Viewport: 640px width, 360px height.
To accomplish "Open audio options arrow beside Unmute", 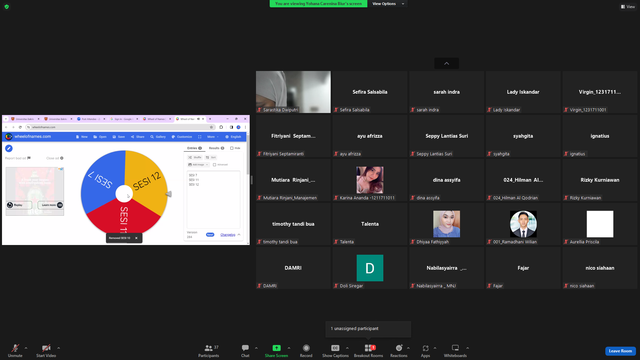I will 26,348.
